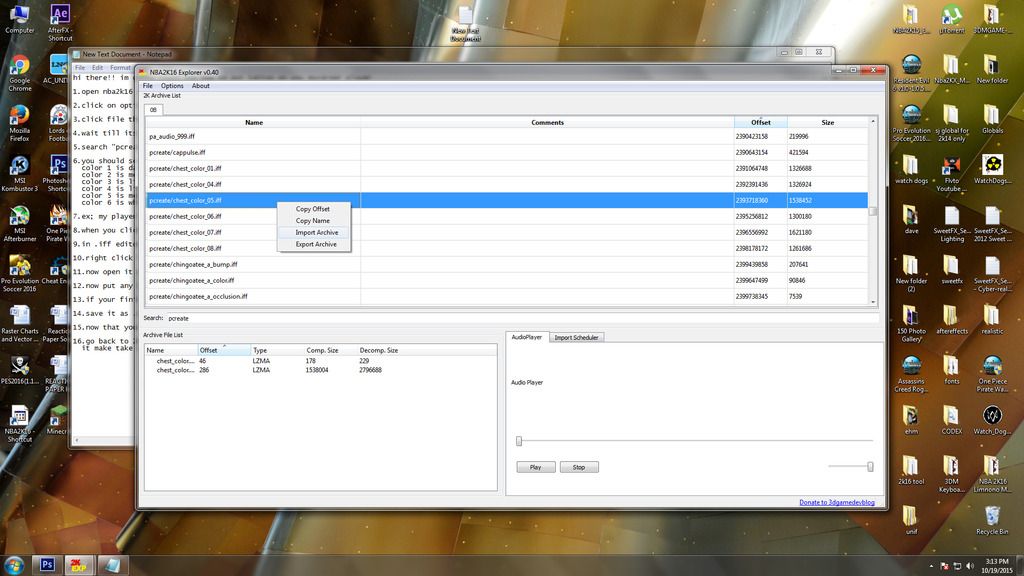Image resolution: width=1024 pixels, height=576 pixels.
Task: Open the fonts folder on desktop
Action: (x=952, y=370)
